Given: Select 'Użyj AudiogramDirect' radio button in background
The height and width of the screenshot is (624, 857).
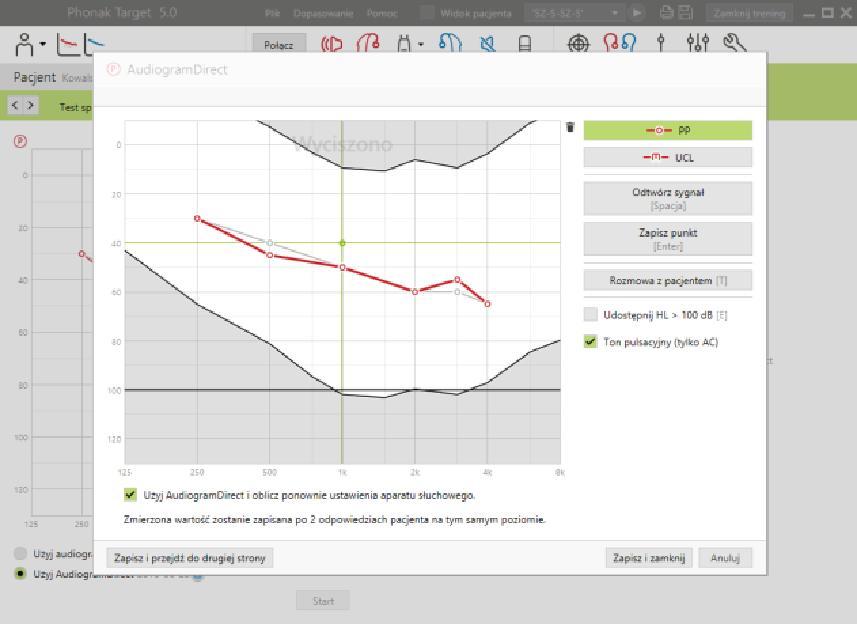Looking at the screenshot, I should tap(20, 573).
